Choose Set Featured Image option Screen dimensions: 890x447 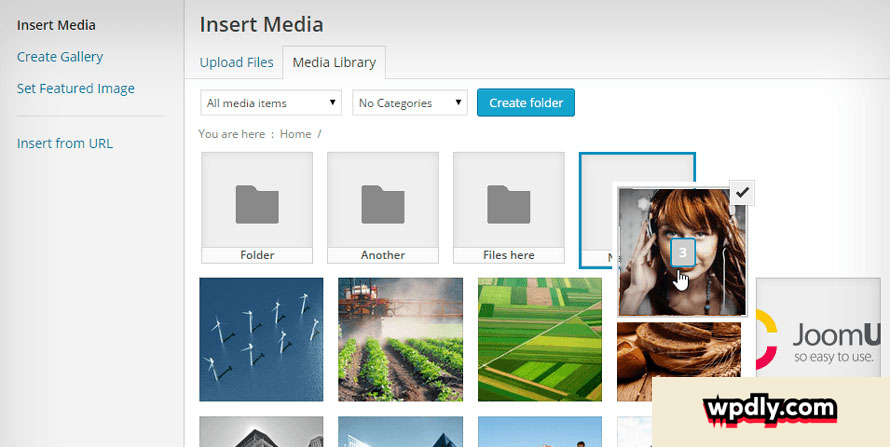click(75, 88)
